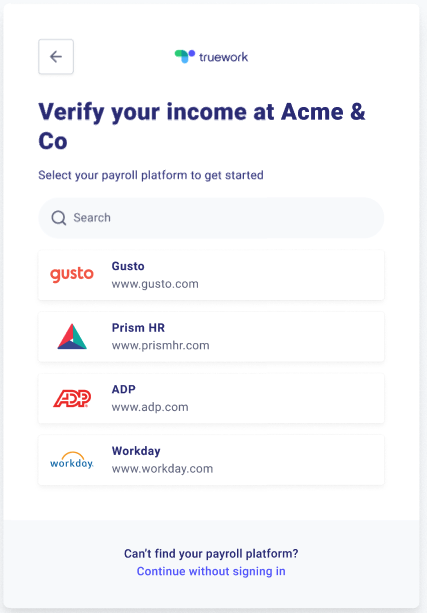Click the www.adp.com URL text
The image size is (427, 613).
pos(150,407)
